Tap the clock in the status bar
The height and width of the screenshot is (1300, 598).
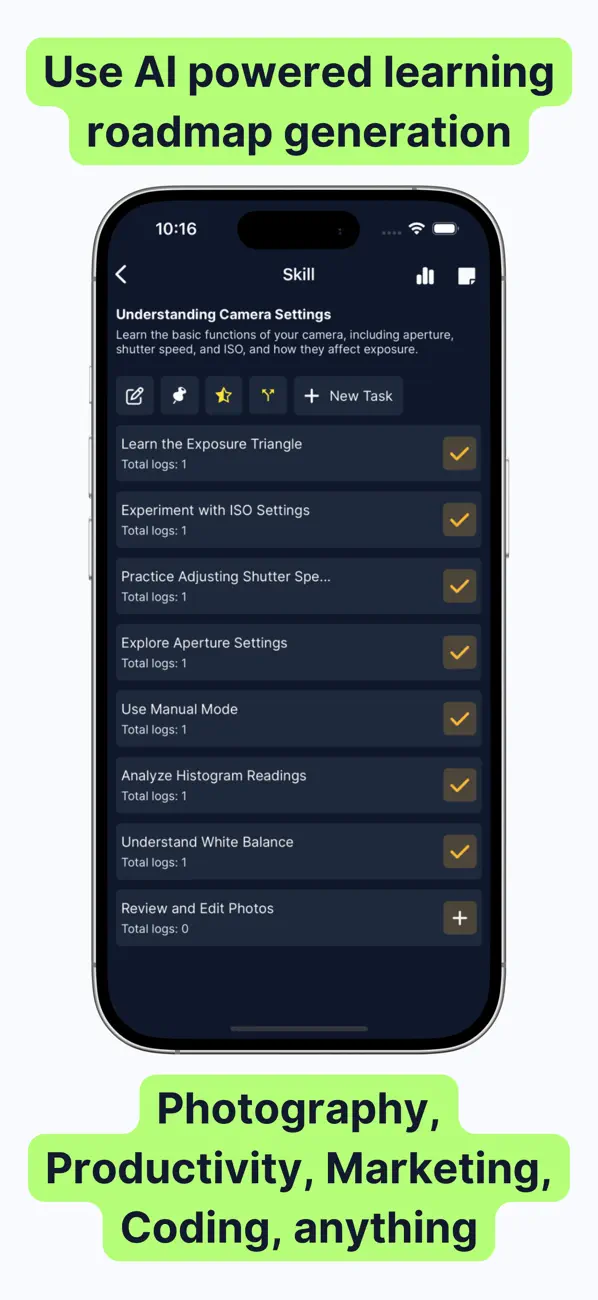coord(176,228)
